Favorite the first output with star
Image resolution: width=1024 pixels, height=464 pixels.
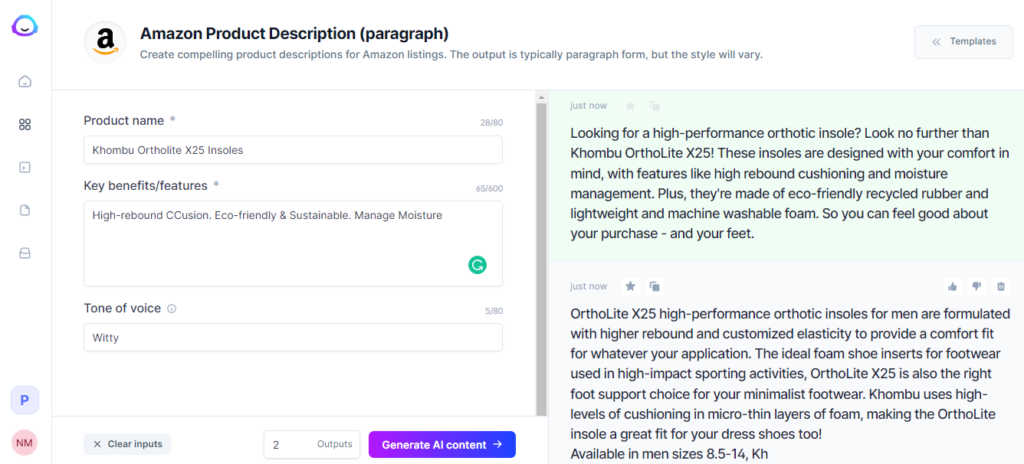(x=630, y=106)
